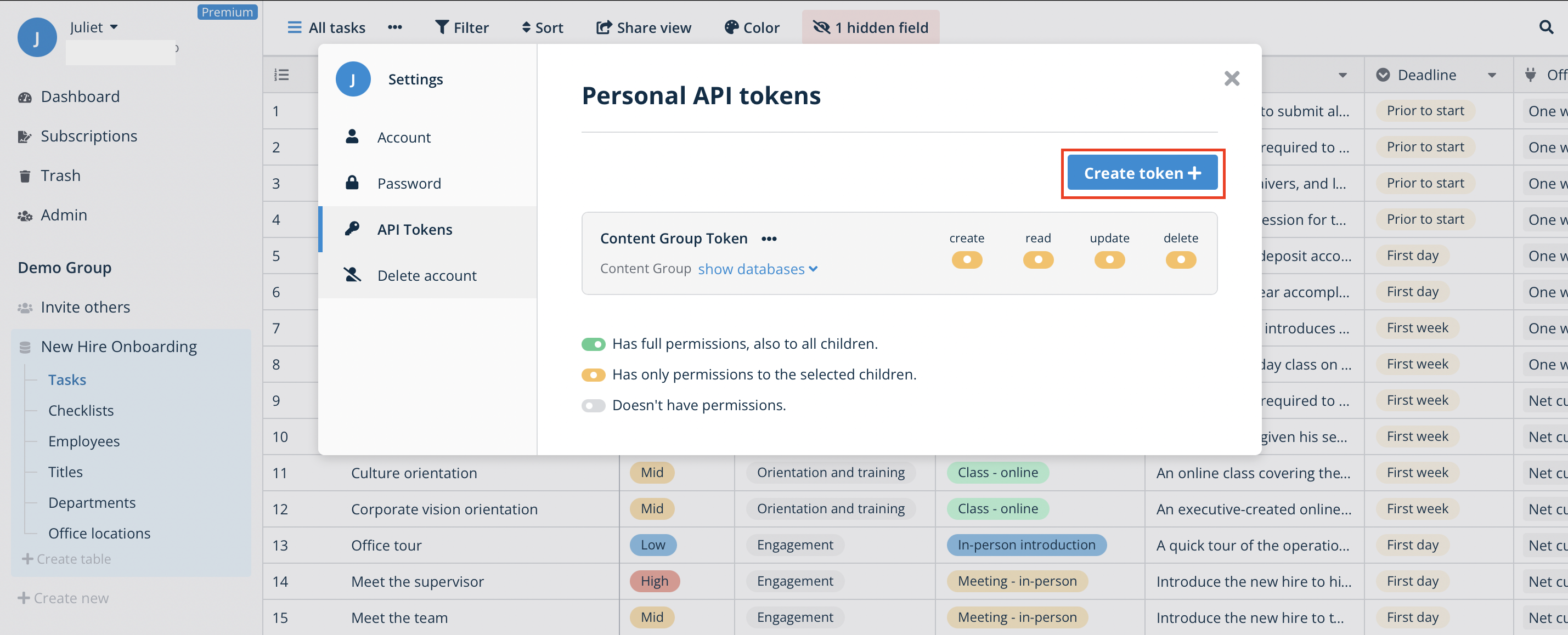Click the row count list icon

coord(281,75)
